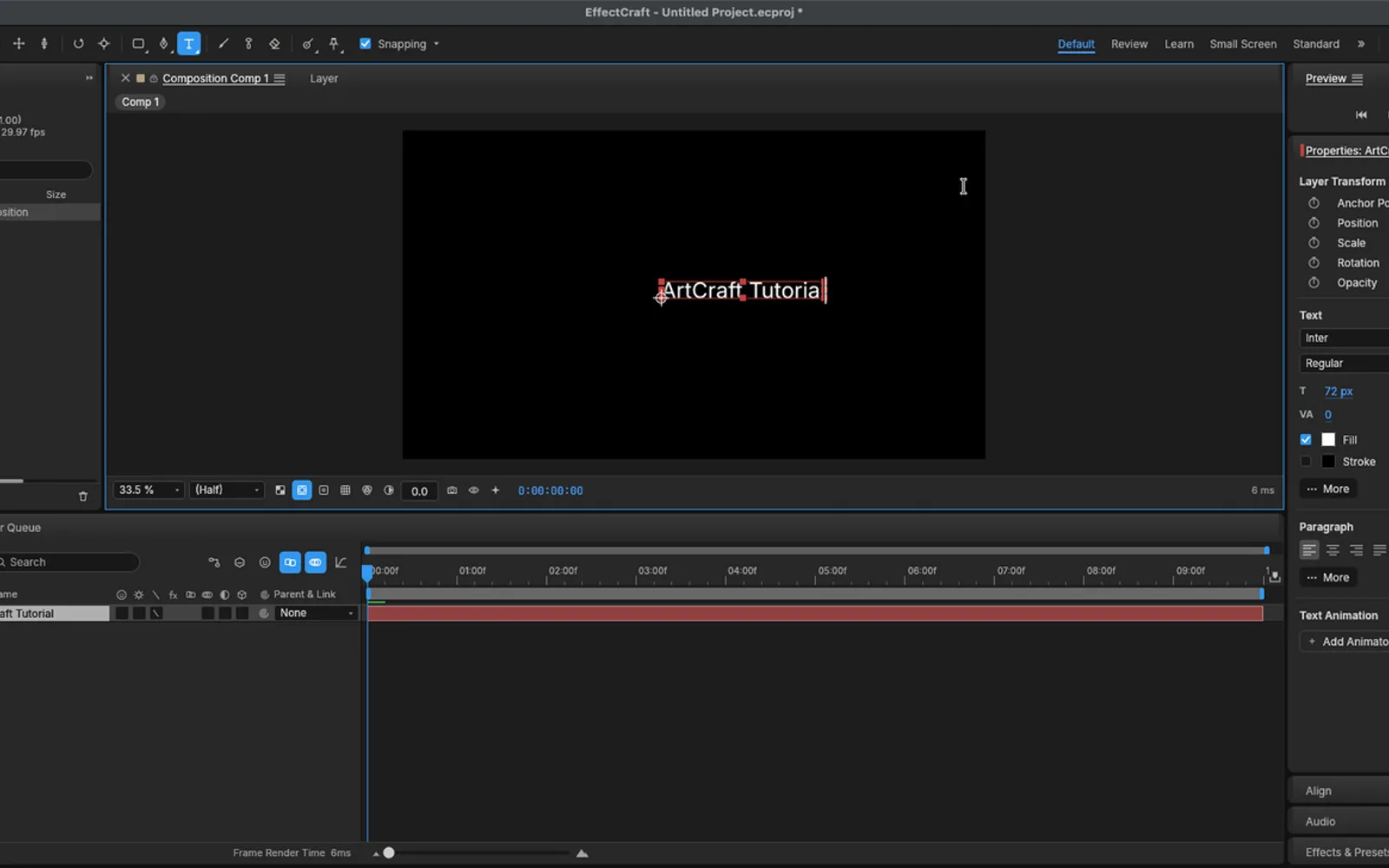Click the Opacity stopwatch icon

coord(1314,283)
